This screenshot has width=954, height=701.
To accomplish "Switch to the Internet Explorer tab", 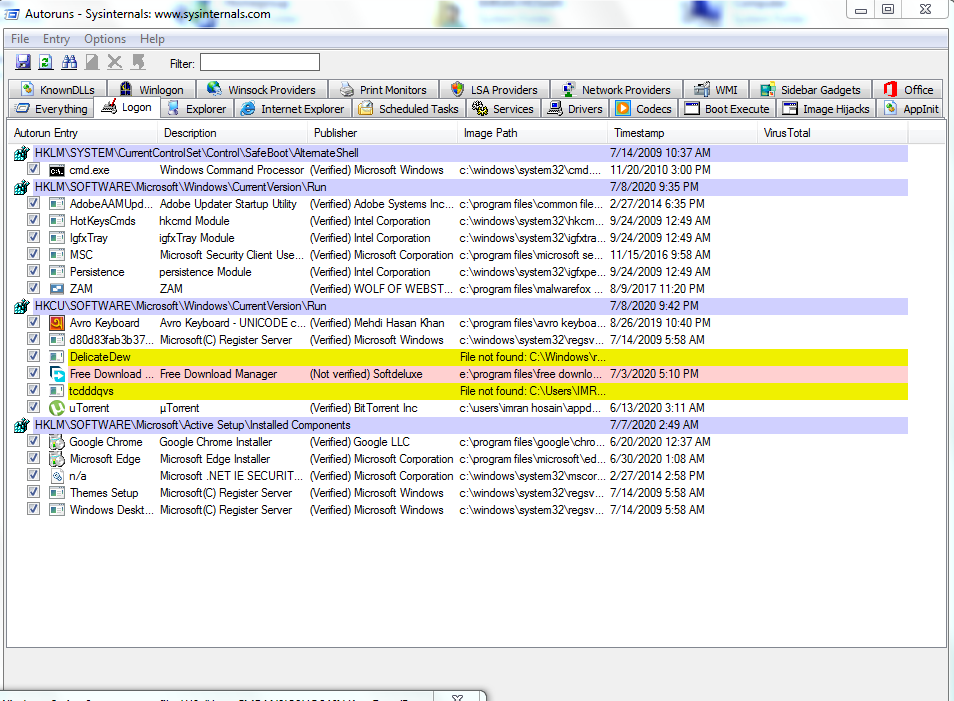I will [x=294, y=109].
